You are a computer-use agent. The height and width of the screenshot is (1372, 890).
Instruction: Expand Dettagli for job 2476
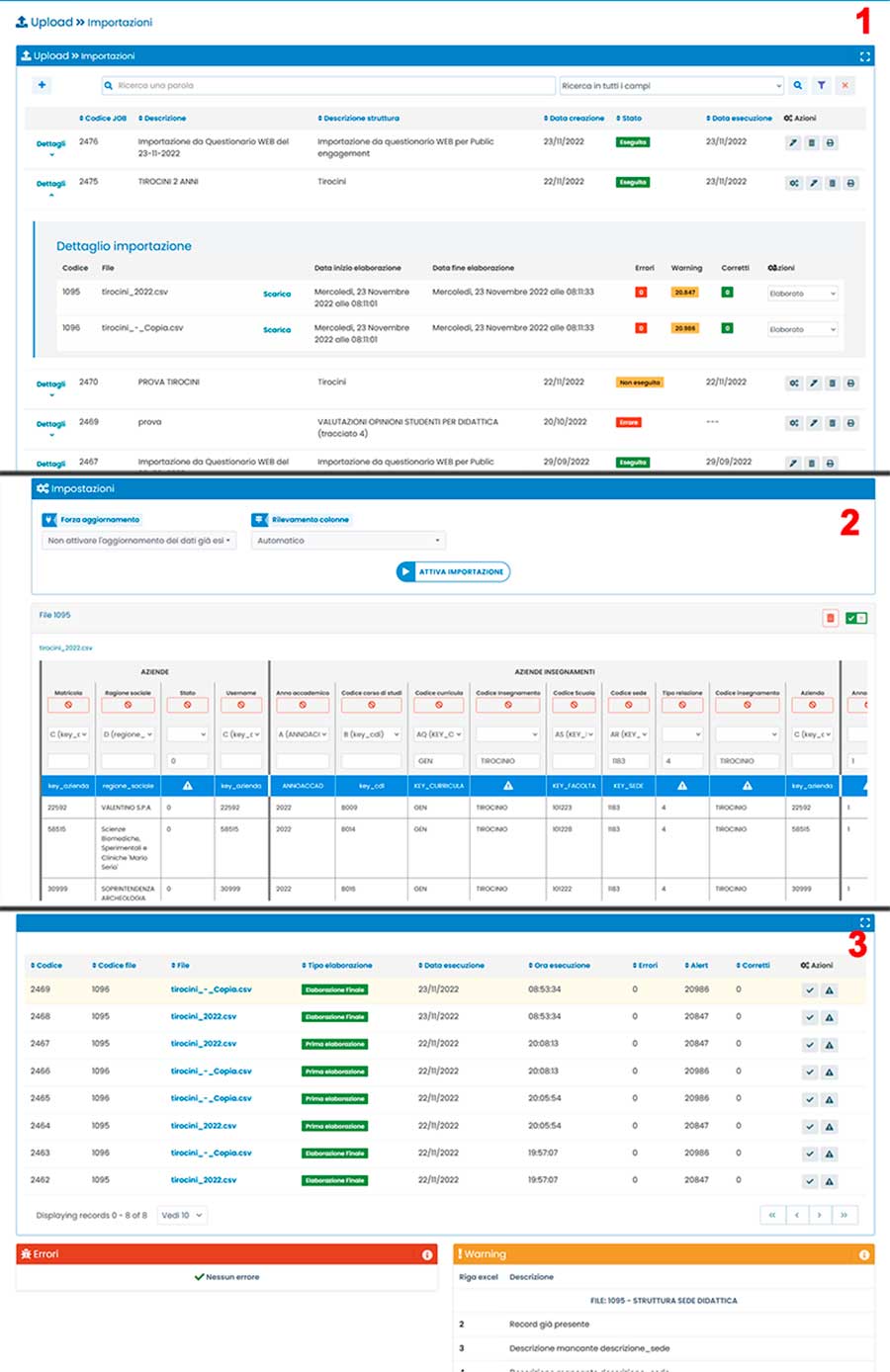[x=51, y=145]
